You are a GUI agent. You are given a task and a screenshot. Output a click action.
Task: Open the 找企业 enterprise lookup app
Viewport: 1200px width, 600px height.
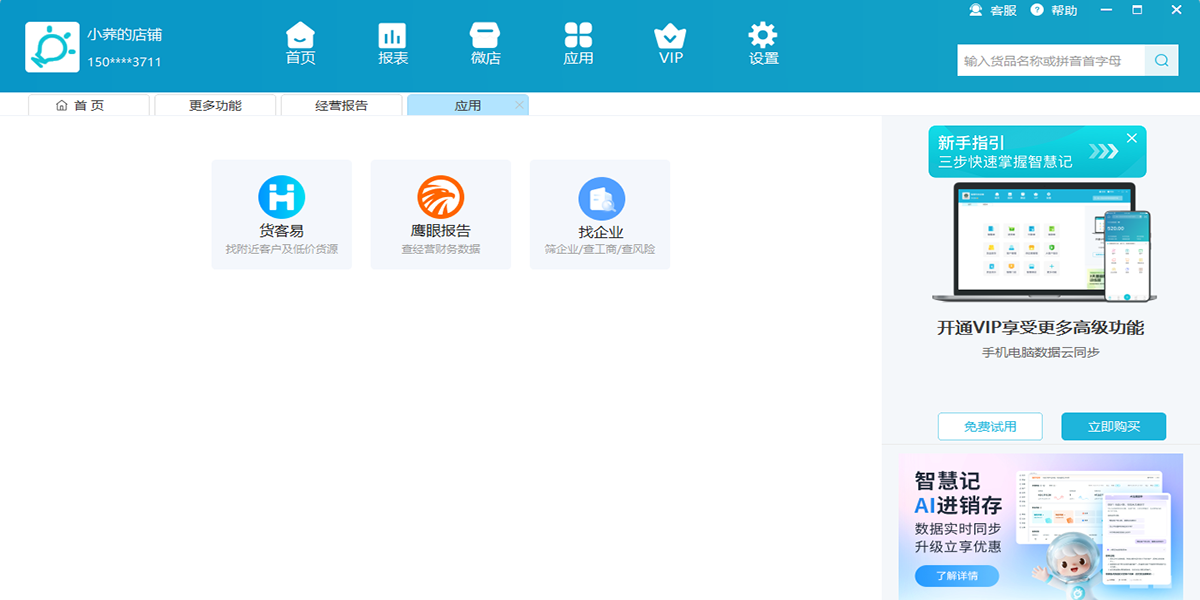[599, 214]
